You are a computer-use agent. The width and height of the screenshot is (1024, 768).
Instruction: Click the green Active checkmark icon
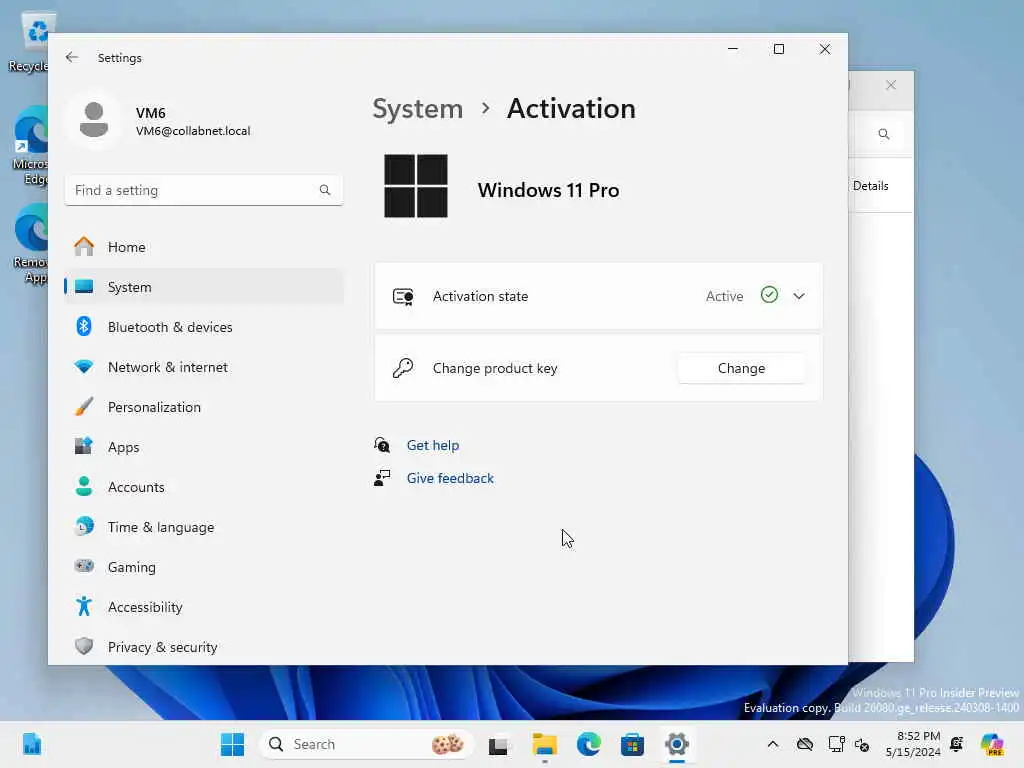click(x=769, y=295)
